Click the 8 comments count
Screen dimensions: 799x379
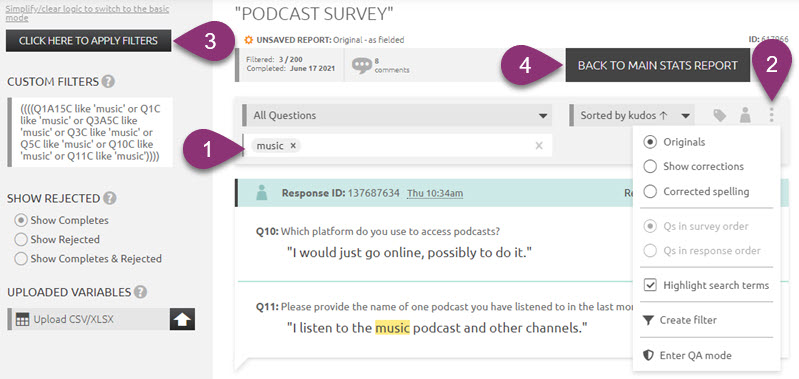(391, 65)
